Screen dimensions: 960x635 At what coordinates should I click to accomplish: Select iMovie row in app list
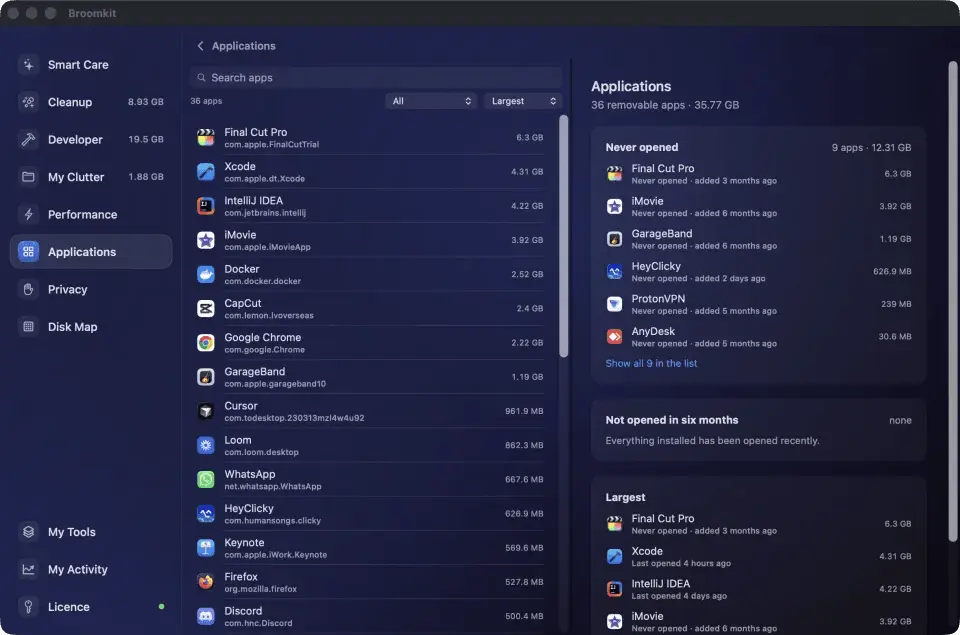370,241
